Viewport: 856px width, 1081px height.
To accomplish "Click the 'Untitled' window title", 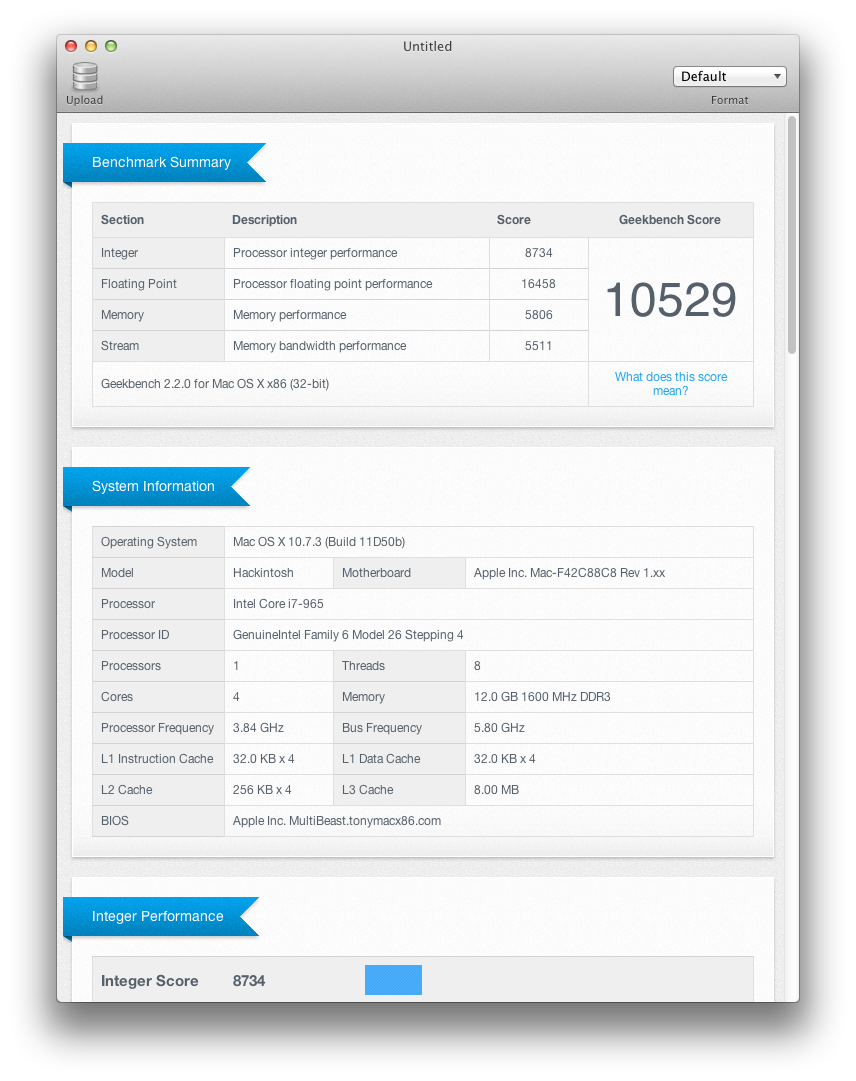I will [427, 46].
